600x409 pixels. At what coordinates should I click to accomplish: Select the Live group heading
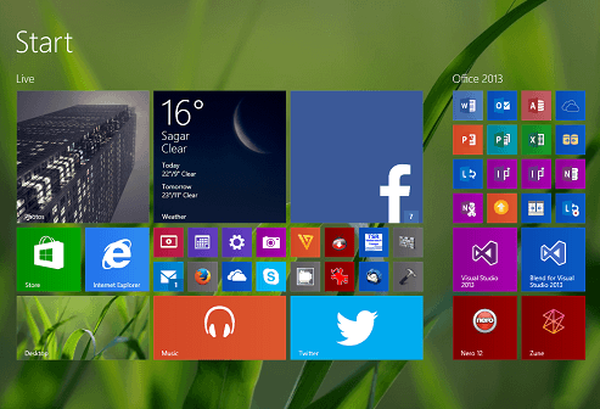25,79
